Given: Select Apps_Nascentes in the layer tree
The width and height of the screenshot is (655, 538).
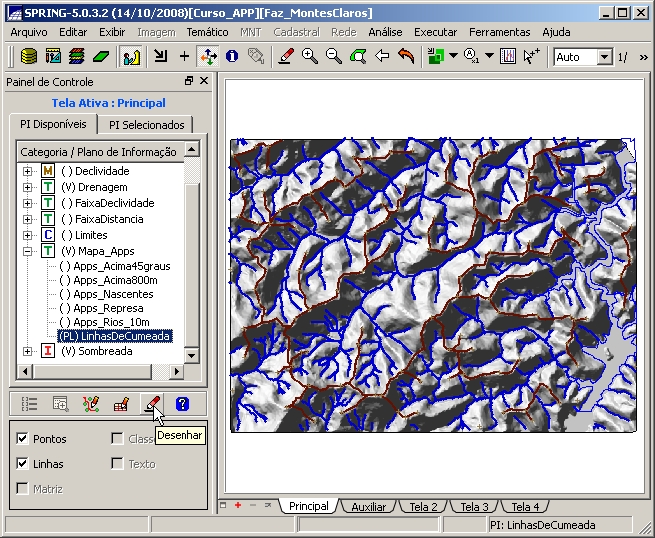Looking at the screenshot, I should click(x=113, y=294).
